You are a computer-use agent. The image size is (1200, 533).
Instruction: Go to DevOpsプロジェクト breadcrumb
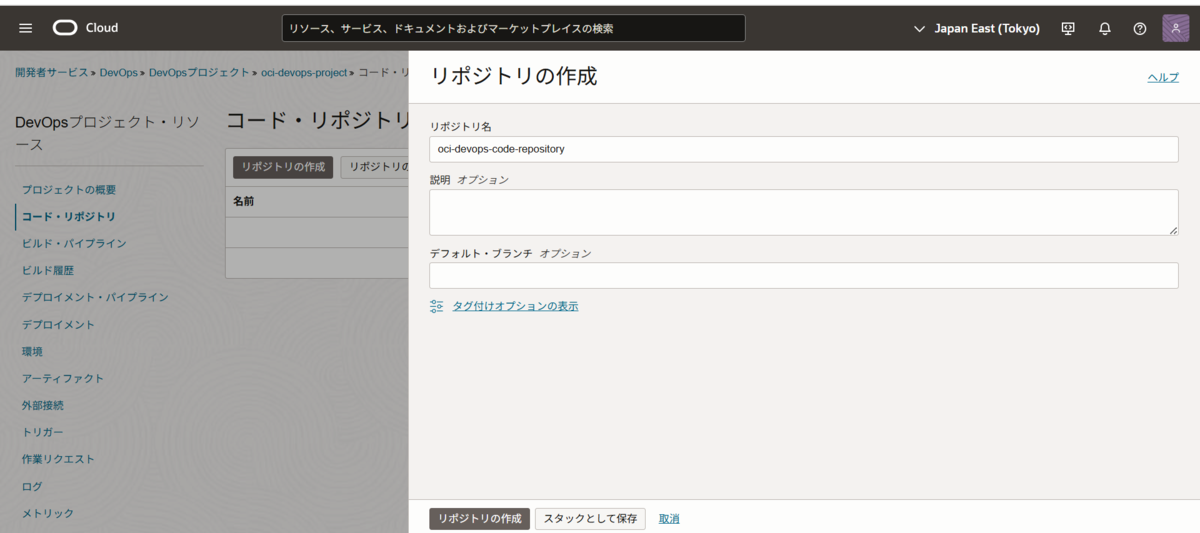(199, 73)
